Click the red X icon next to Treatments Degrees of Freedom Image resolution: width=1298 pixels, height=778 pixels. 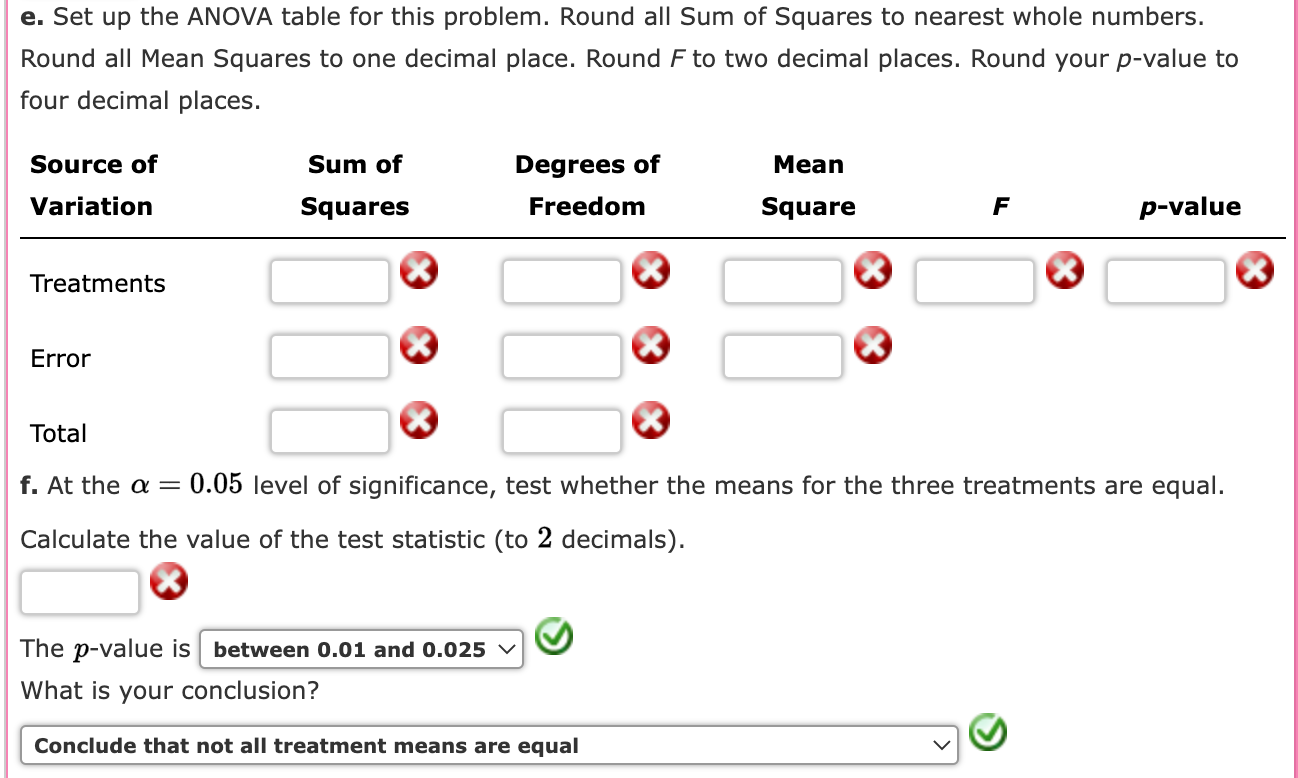[651, 269]
